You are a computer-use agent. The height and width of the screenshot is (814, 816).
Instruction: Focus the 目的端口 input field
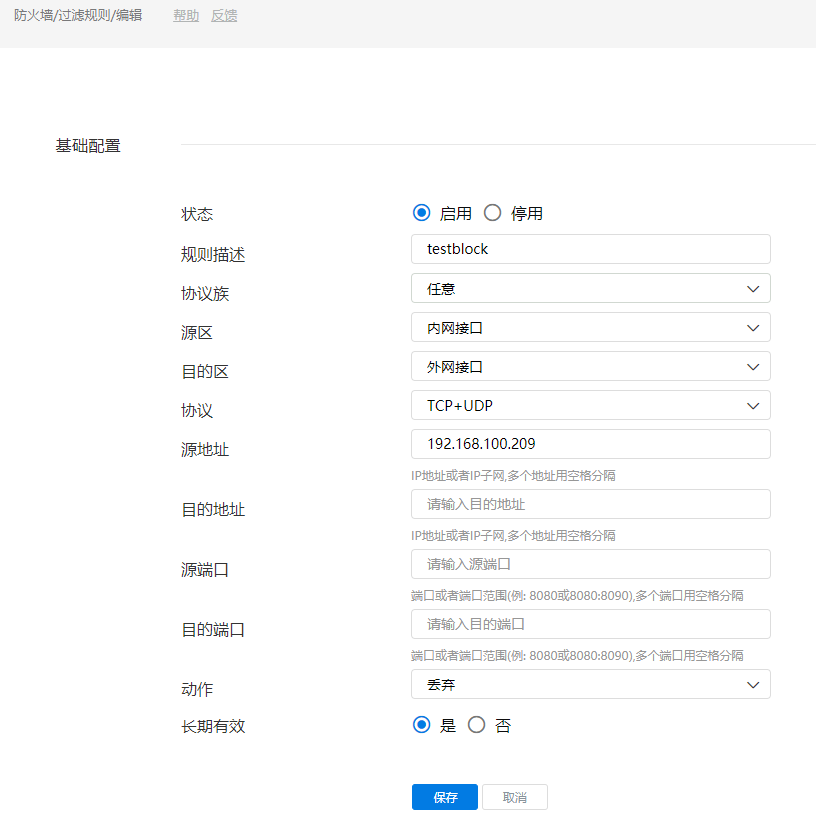tap(590, 624)
